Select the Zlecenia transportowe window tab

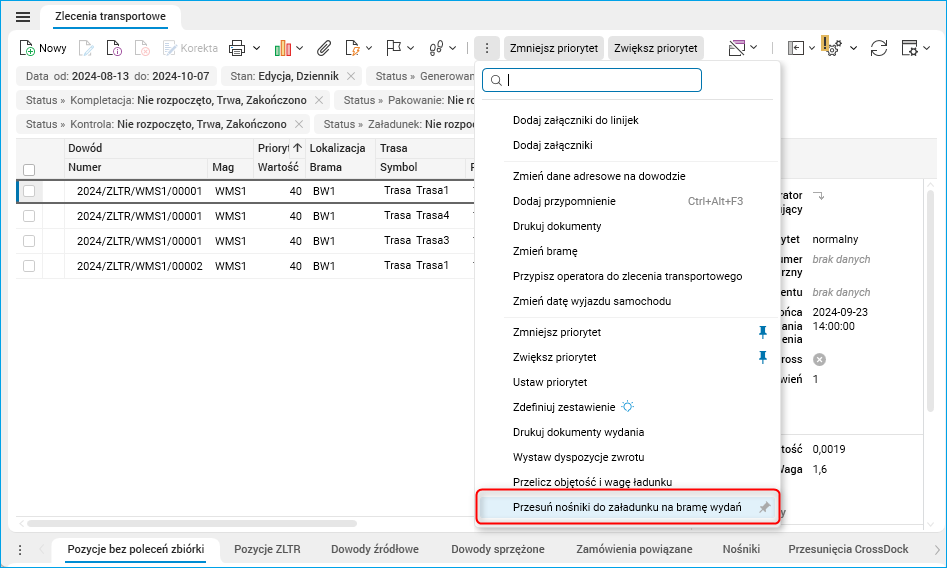coord(110,16)
